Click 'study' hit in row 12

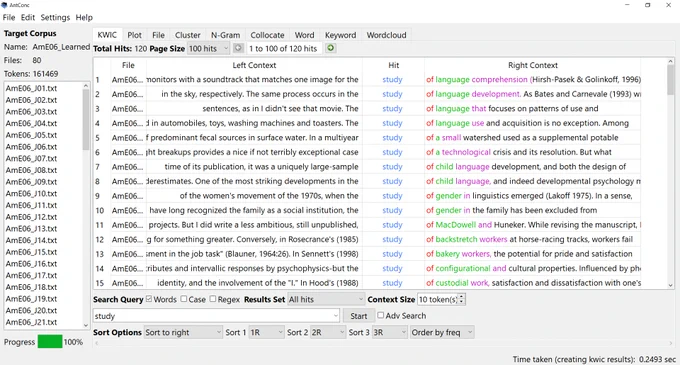pos(392,239)
